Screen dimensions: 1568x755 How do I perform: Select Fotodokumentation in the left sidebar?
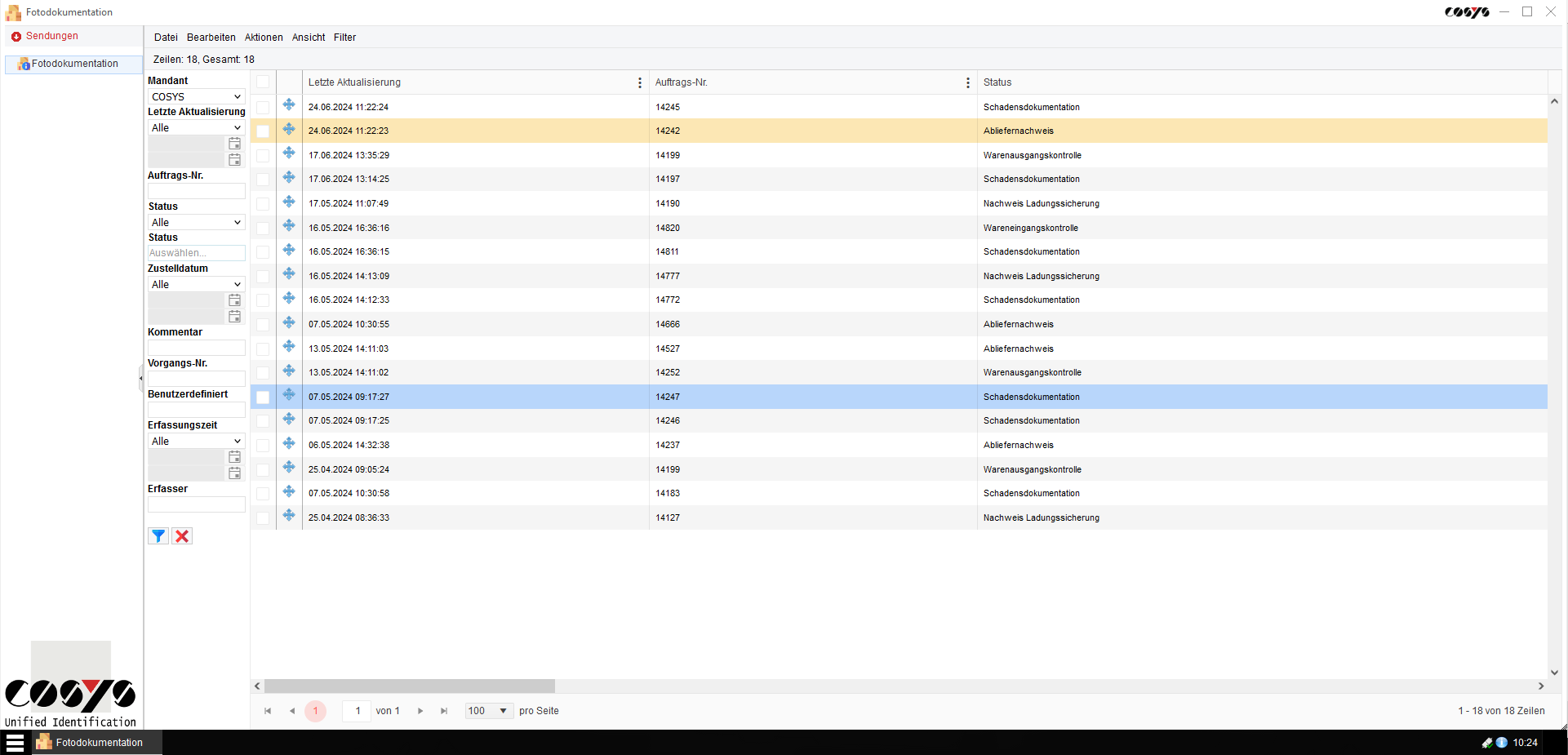(73, 64)
